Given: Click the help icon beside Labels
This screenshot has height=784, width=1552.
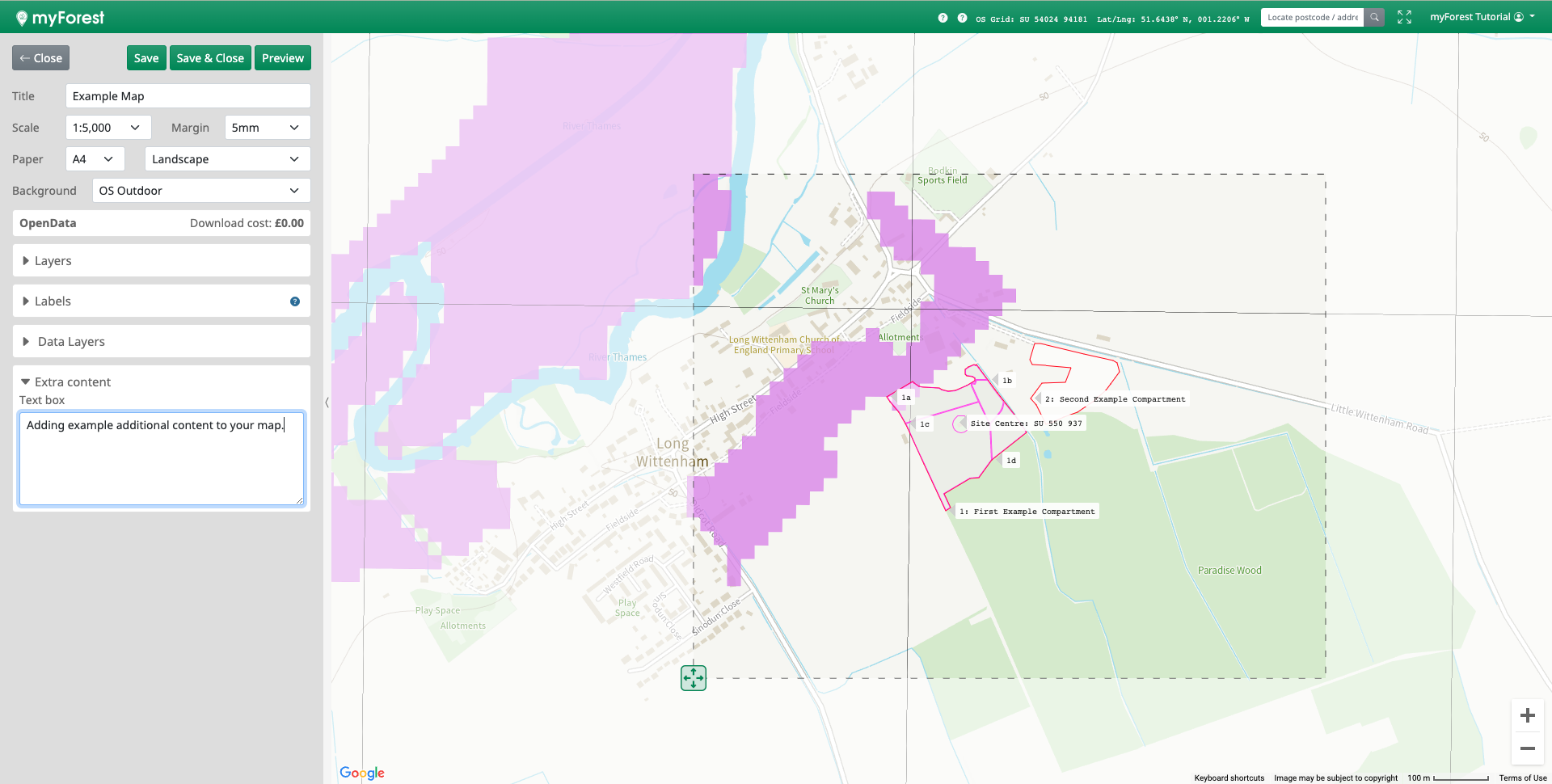Looking at the screenshot, I should click(x=295, y=301).
